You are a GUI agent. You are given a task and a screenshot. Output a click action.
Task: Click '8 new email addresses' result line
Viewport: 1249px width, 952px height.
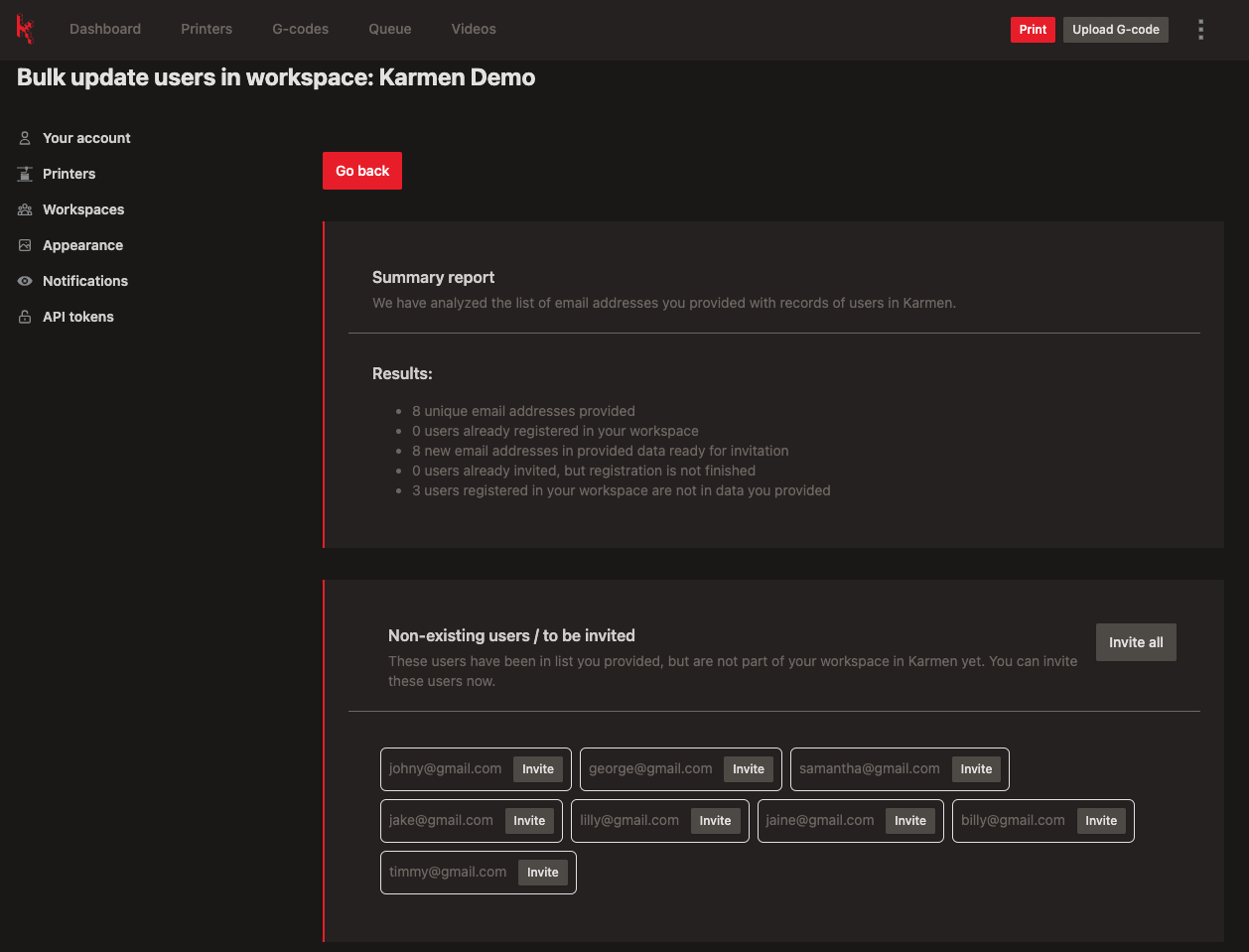601,451
